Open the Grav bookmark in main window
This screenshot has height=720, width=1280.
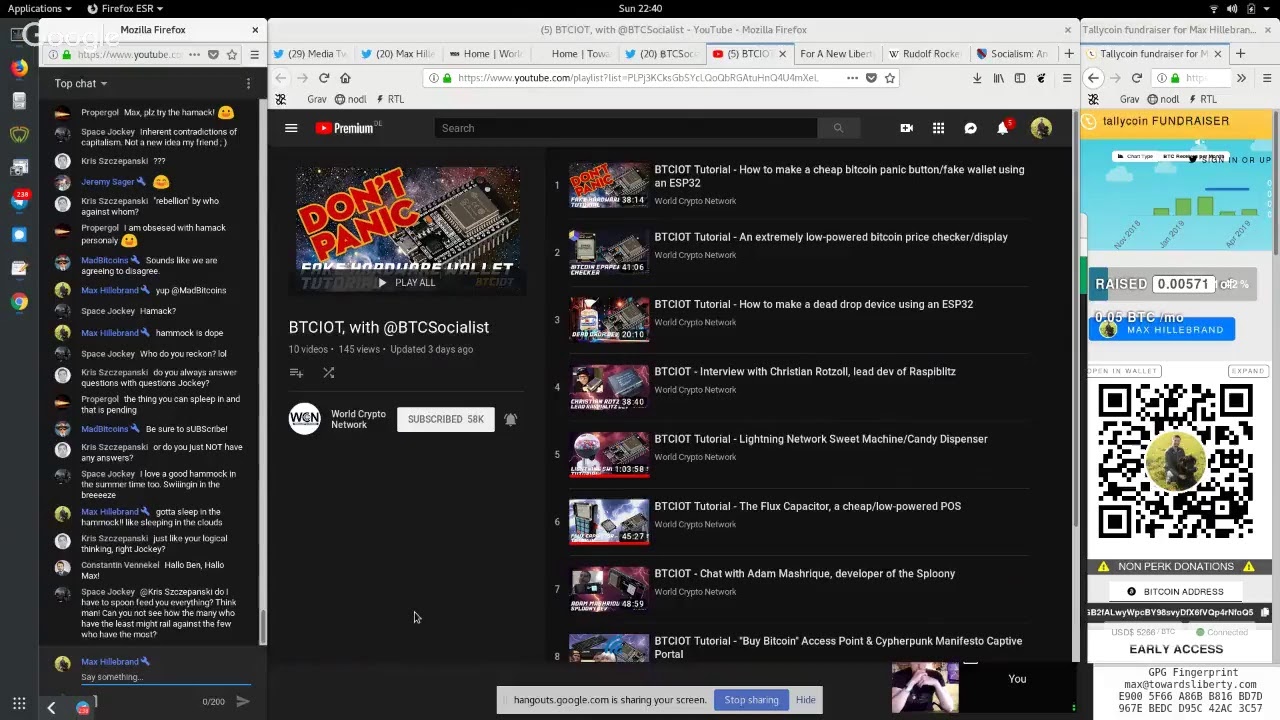pyautogui.click(x=317, y=99)
